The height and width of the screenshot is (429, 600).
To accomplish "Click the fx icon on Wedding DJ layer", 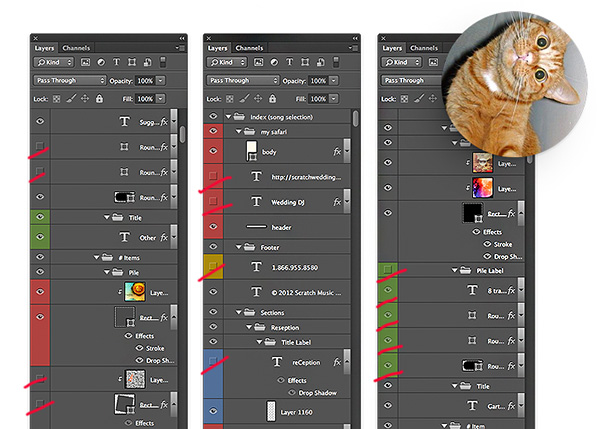I will [336, 201].
